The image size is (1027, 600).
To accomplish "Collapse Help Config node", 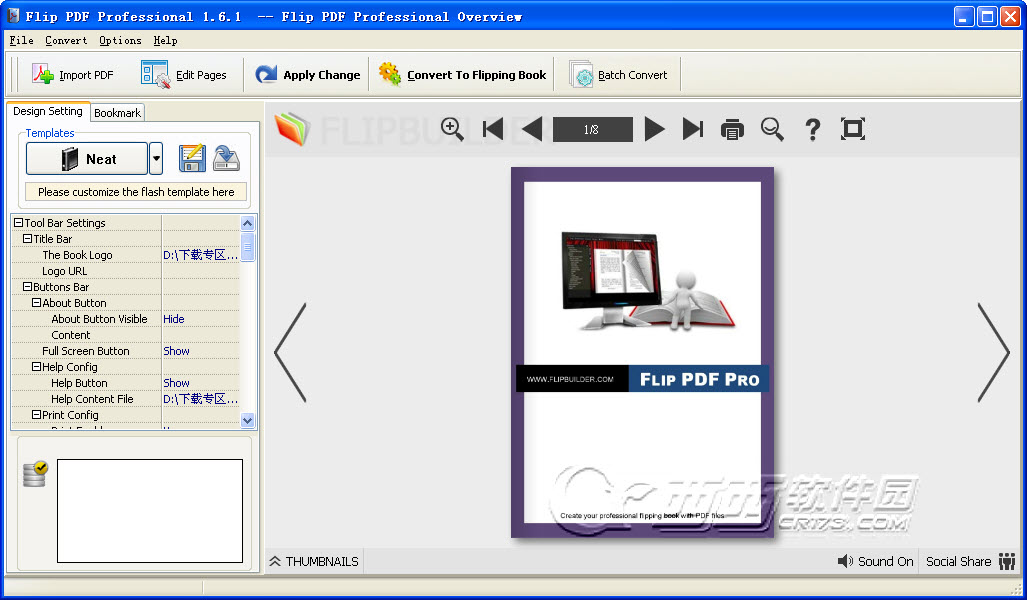I will tap(37, 367).
